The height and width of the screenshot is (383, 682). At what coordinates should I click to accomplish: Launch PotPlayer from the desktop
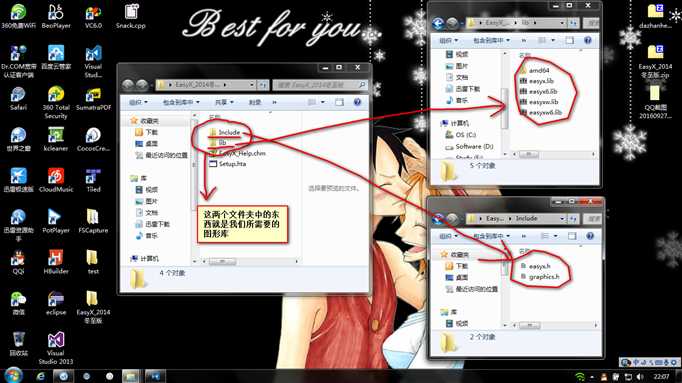pyautogui.click(x=56, y=221)
